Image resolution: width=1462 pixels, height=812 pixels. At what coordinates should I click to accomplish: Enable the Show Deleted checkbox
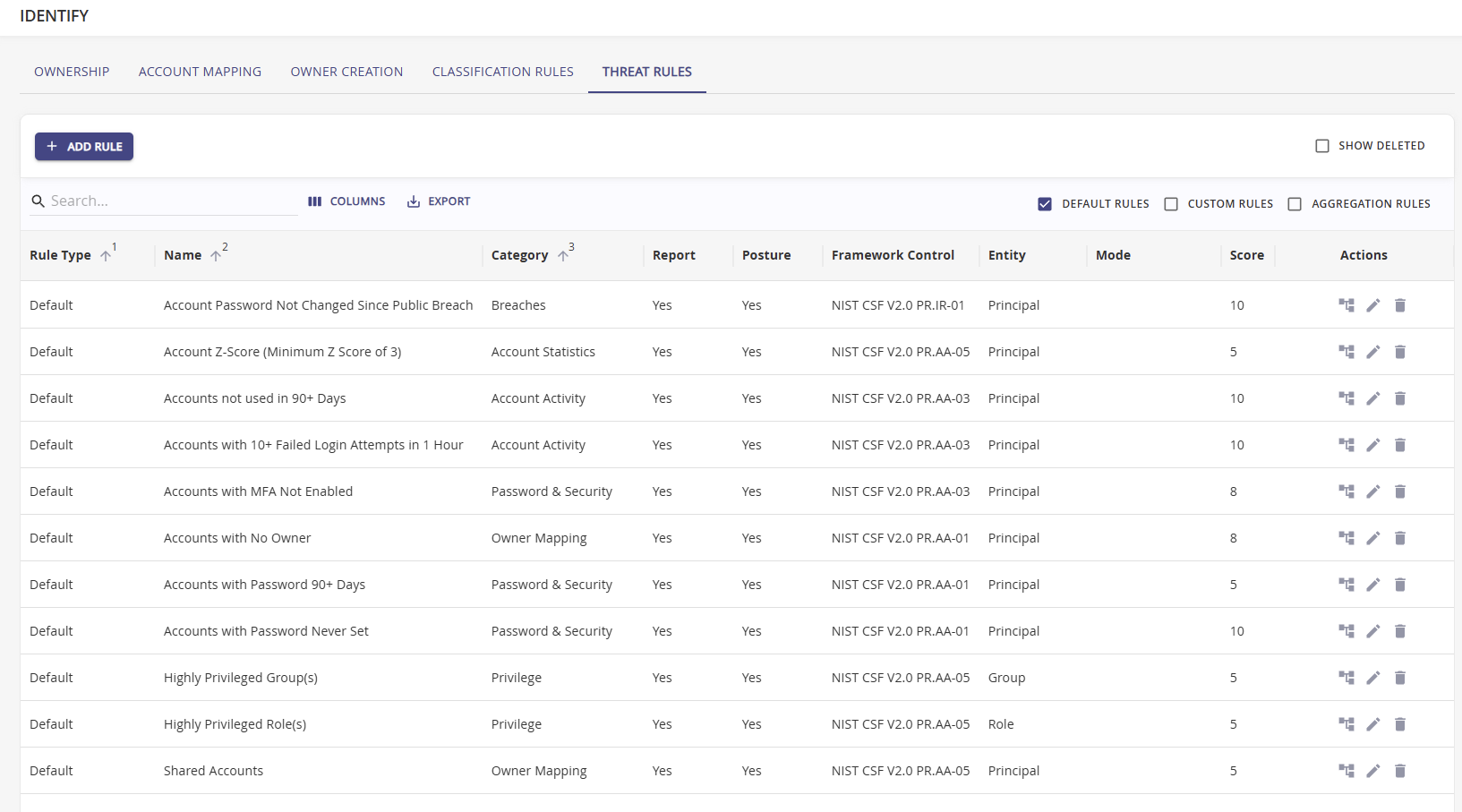(1321, 146)
